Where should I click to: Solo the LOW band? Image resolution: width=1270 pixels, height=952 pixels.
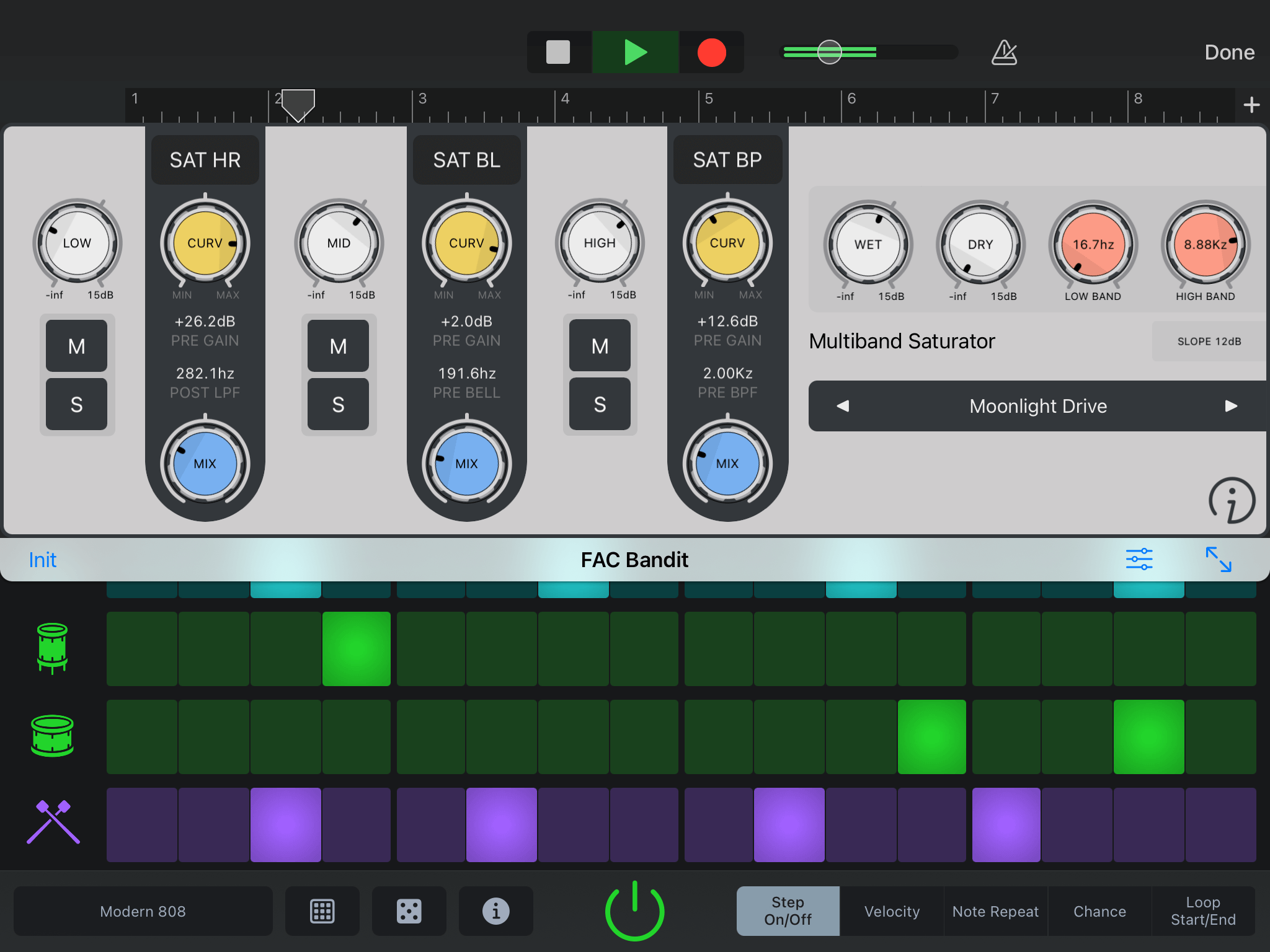77,404
